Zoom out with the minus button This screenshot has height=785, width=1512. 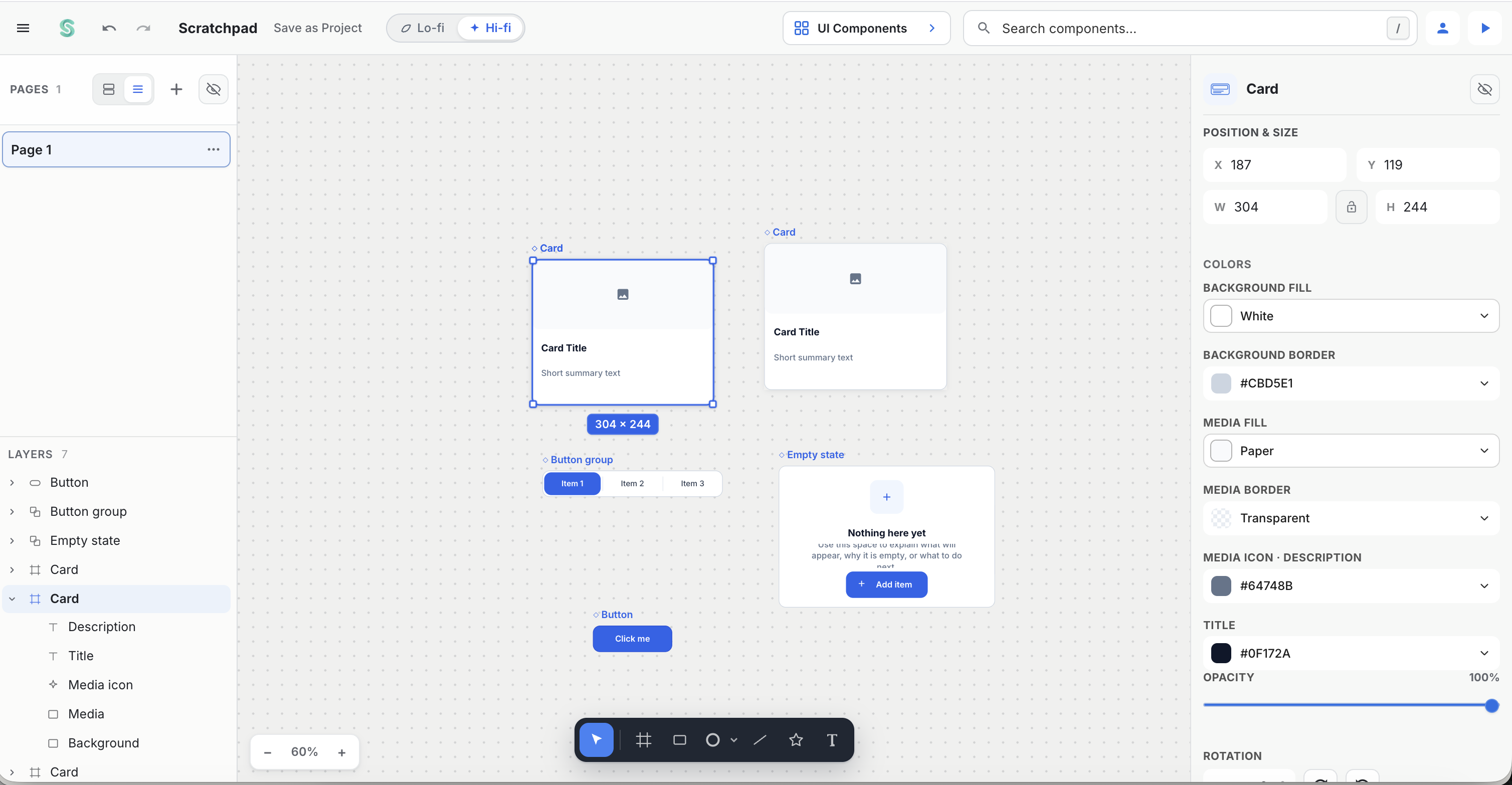[x=268, y=752]
